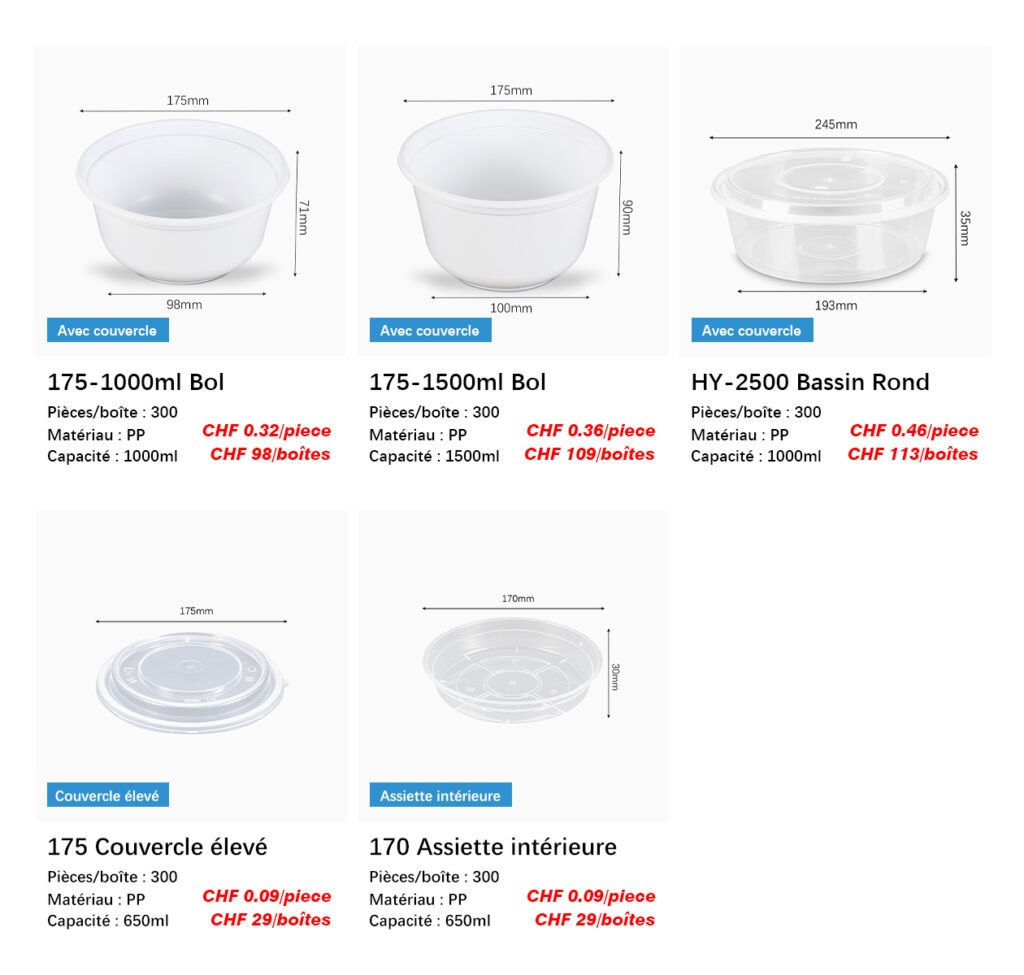The image size is (1024, 975).
Task: Open the 175-1500ml Bol title
Action: 458,382
